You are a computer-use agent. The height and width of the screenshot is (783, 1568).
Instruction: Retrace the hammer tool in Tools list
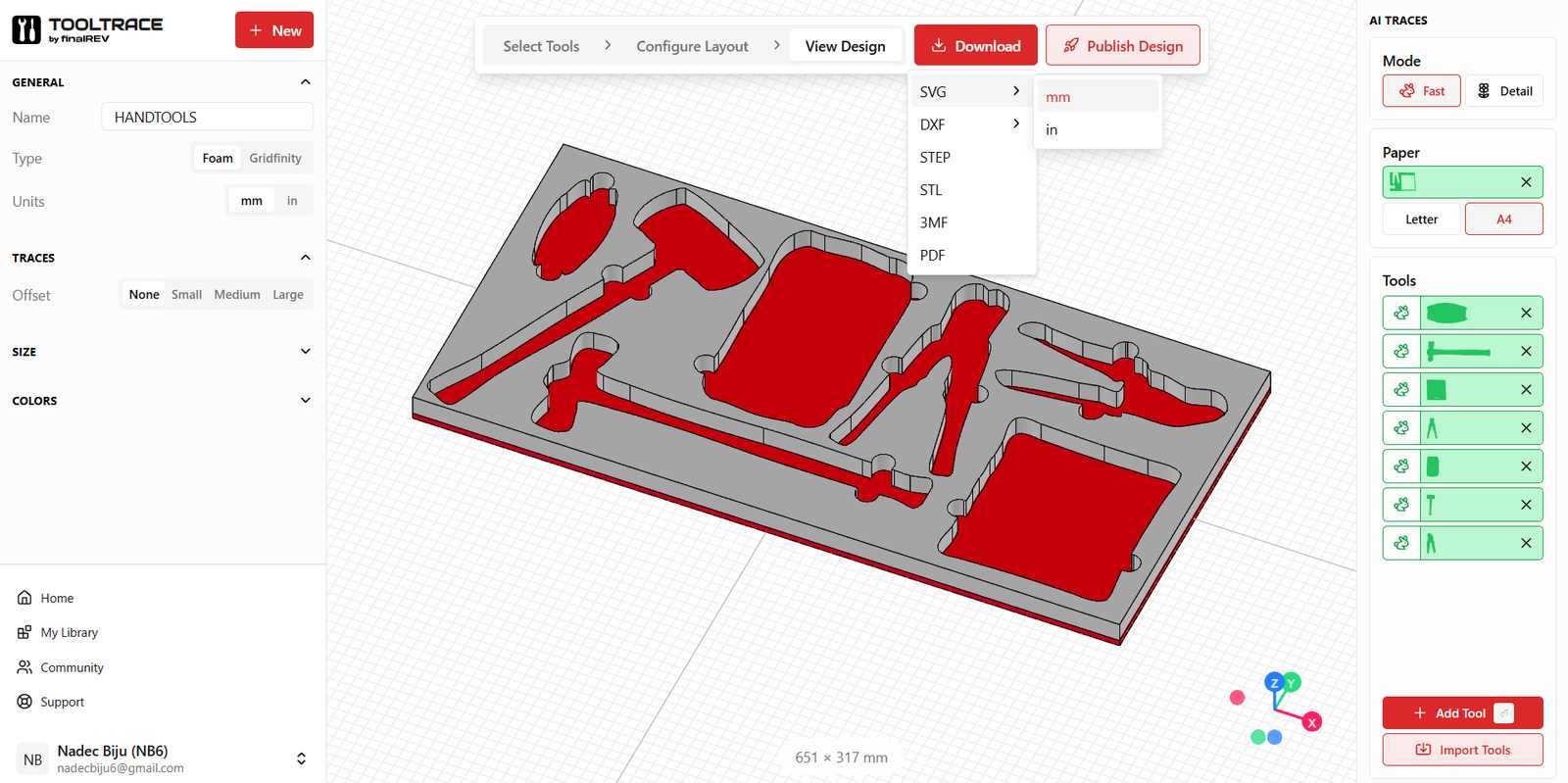pyautogui.click(x=1401, y=351)
